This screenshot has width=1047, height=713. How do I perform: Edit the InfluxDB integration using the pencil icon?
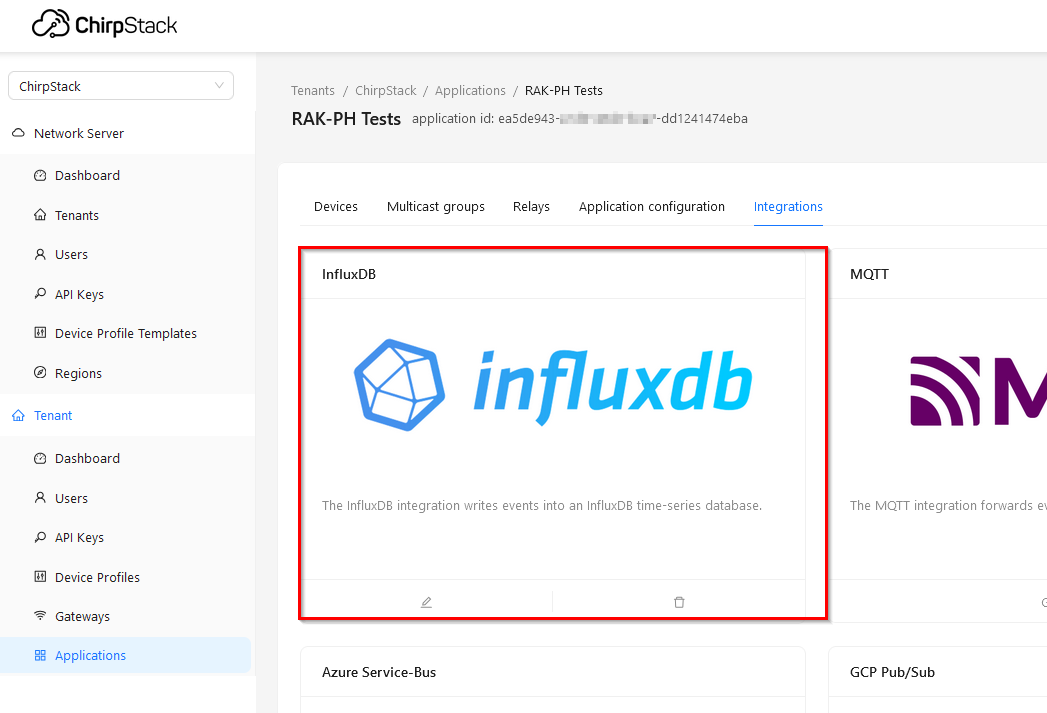pos(425,601)
